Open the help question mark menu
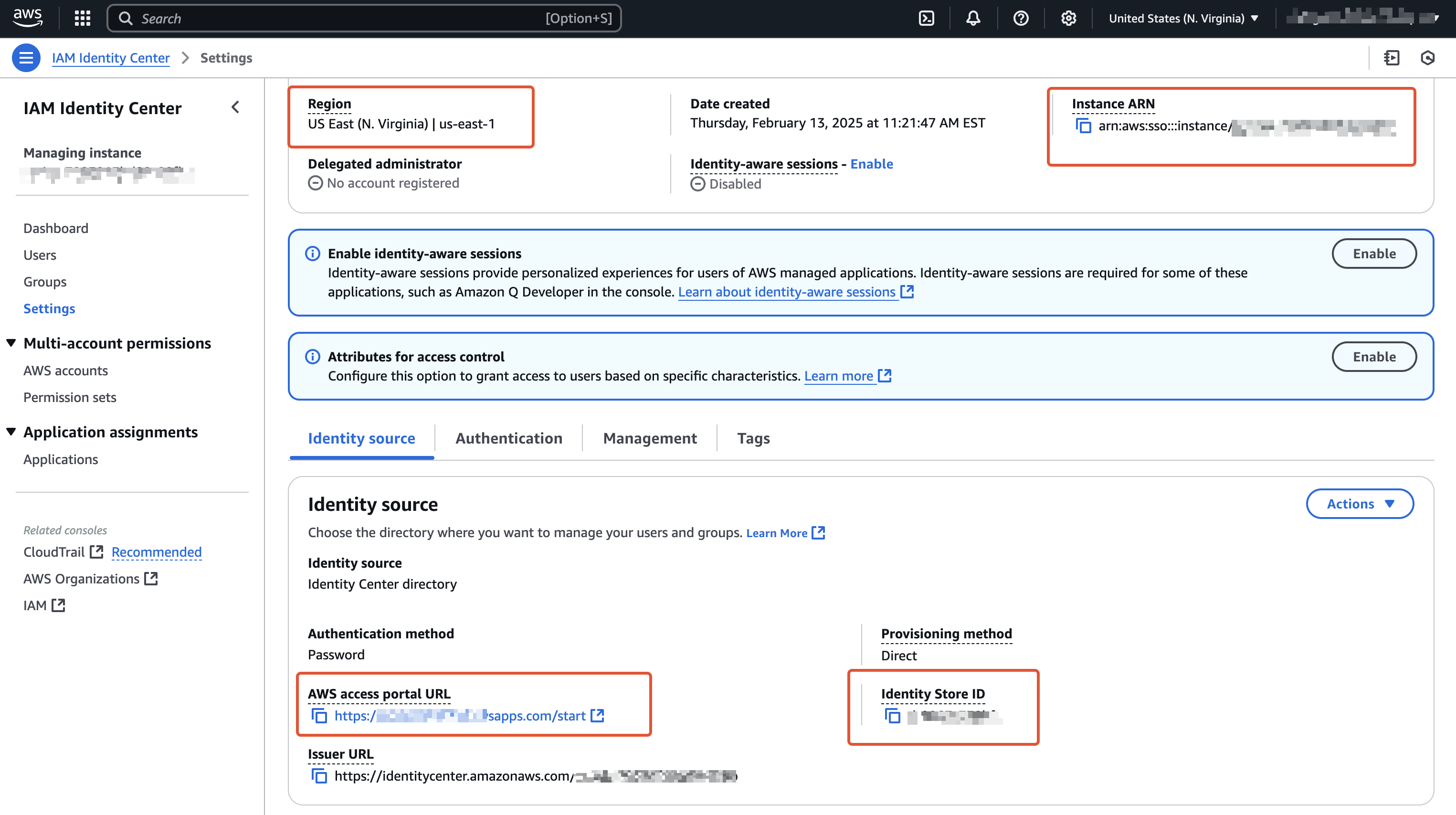 pyautogui.click(x=1020, y=18)
